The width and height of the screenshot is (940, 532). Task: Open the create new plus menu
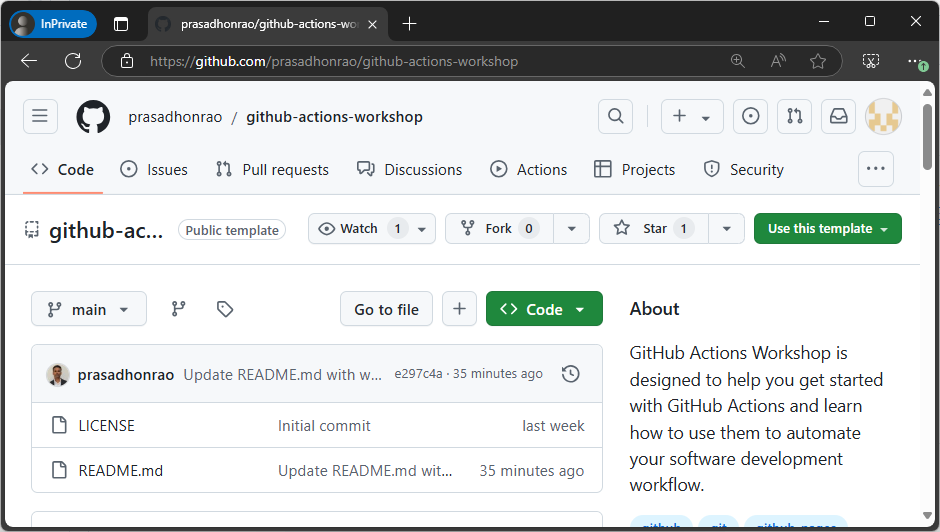[x=692, y=116]
